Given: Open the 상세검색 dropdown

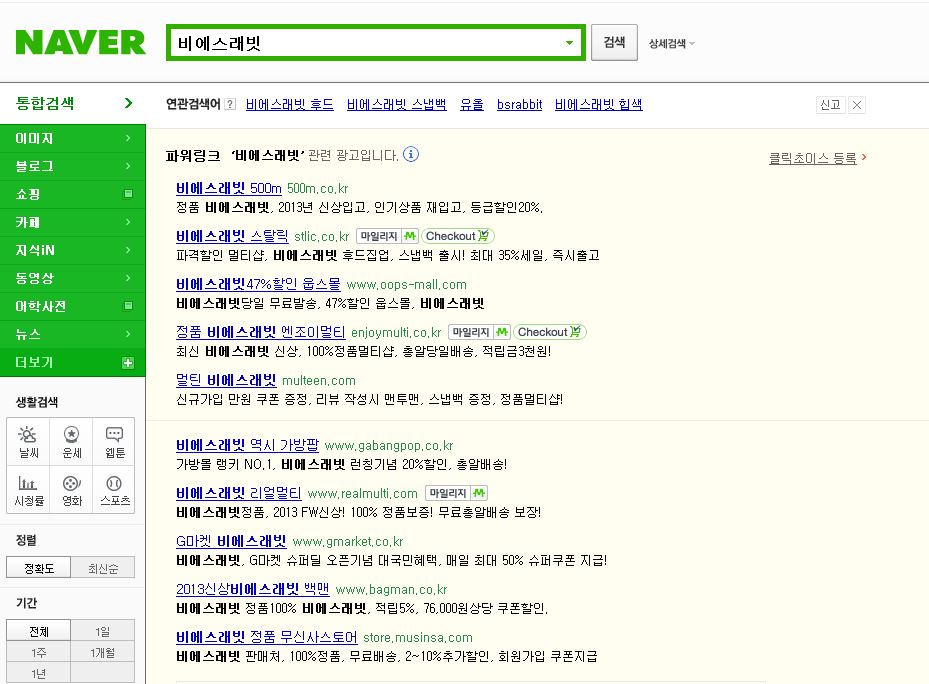Looking at the screenshot, I should [671, 43].
